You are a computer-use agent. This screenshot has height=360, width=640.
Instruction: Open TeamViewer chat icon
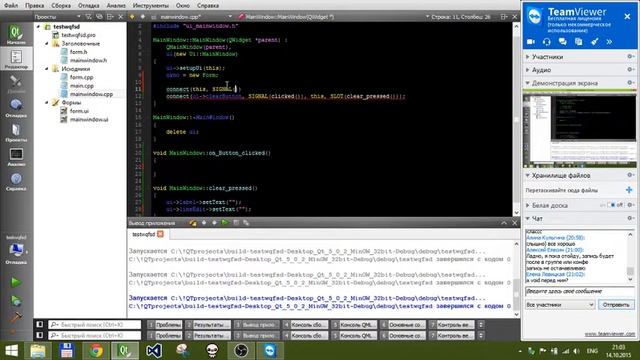(562, 42)
